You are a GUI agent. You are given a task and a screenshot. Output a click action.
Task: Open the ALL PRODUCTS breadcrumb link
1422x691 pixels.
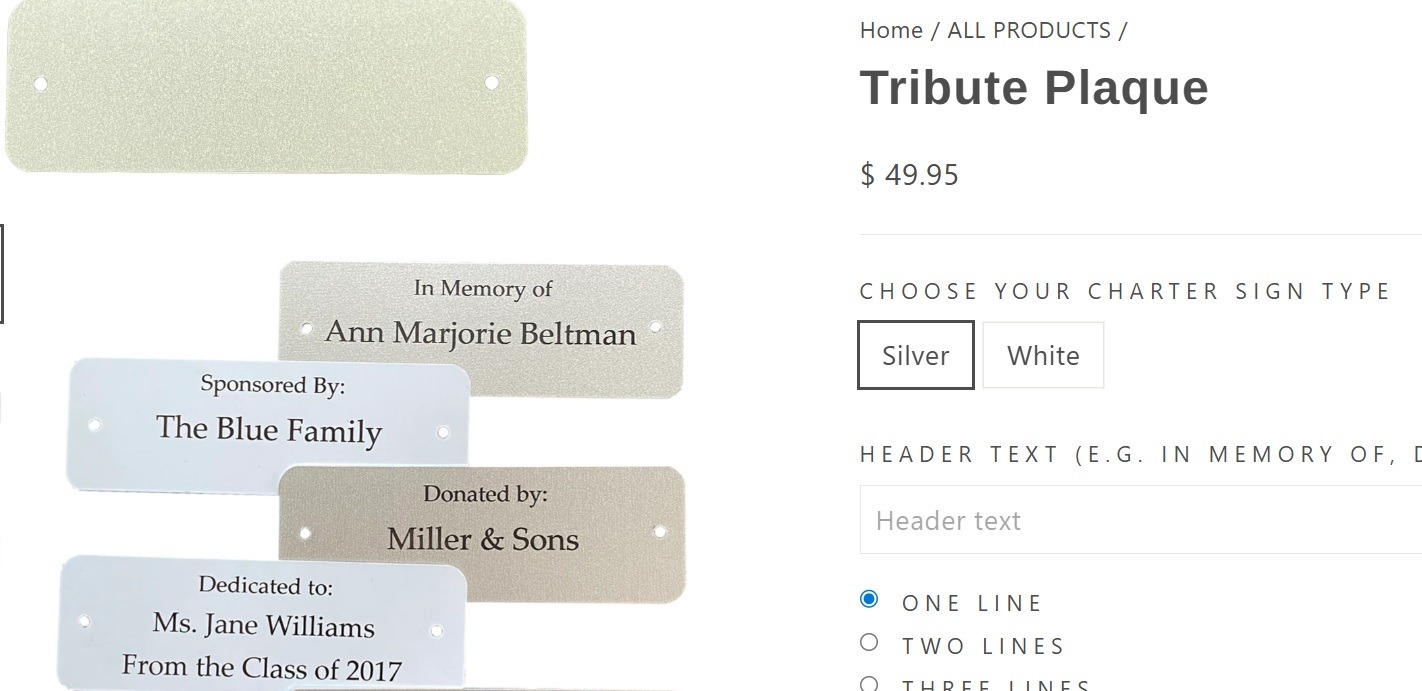pyautogui.click(x=1028, y=31)
